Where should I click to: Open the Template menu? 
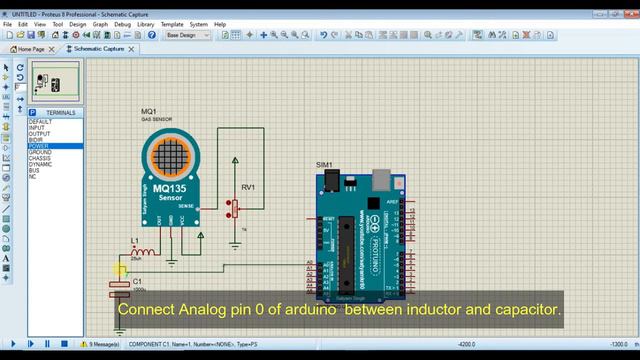pos(172,24)
